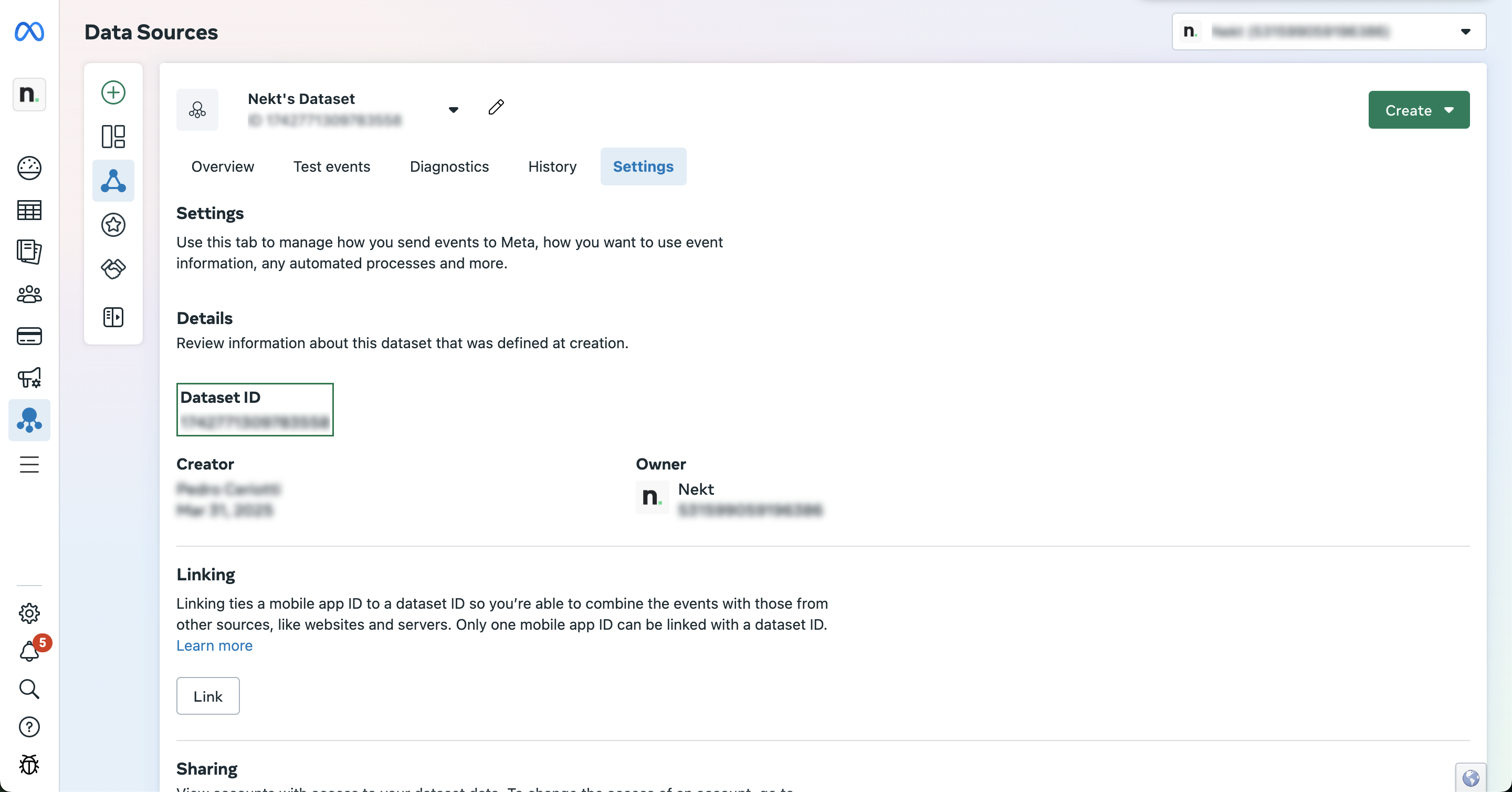
Task: Open the handshake partner integrations icon
Action: pyautogui.click(x=113, y=269)
